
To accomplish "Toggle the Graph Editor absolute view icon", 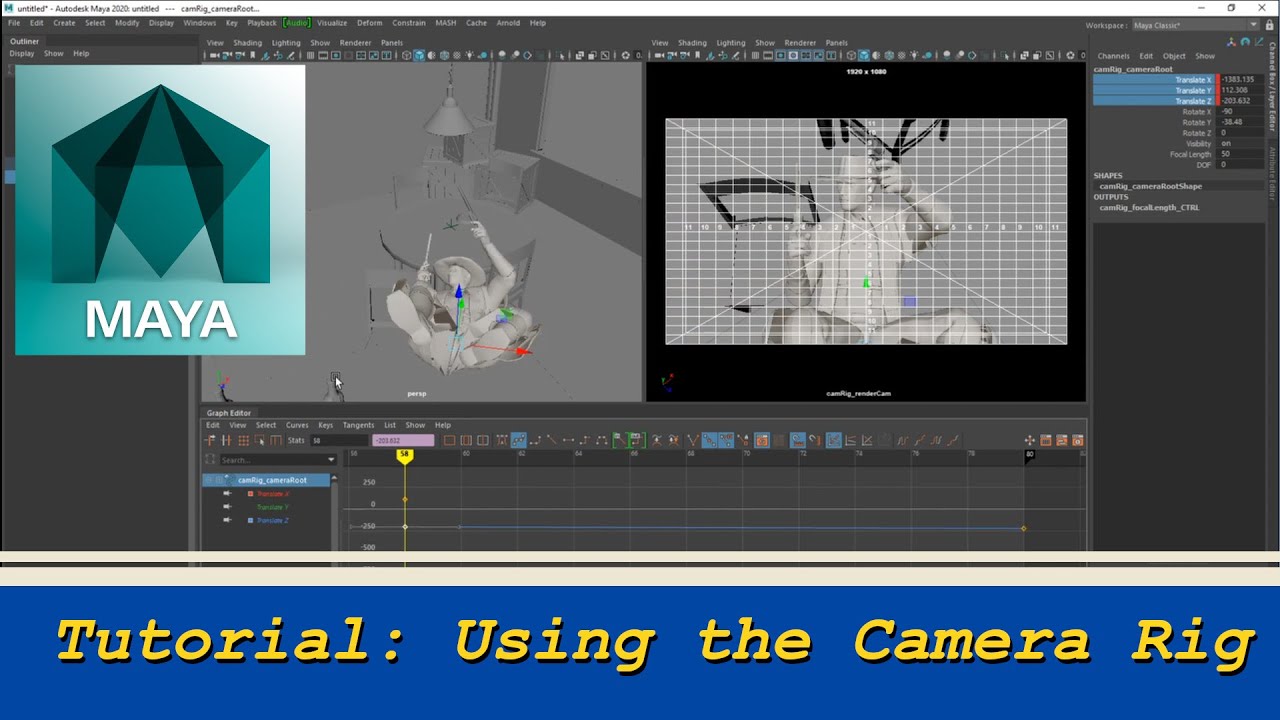I will coord(834,440).
